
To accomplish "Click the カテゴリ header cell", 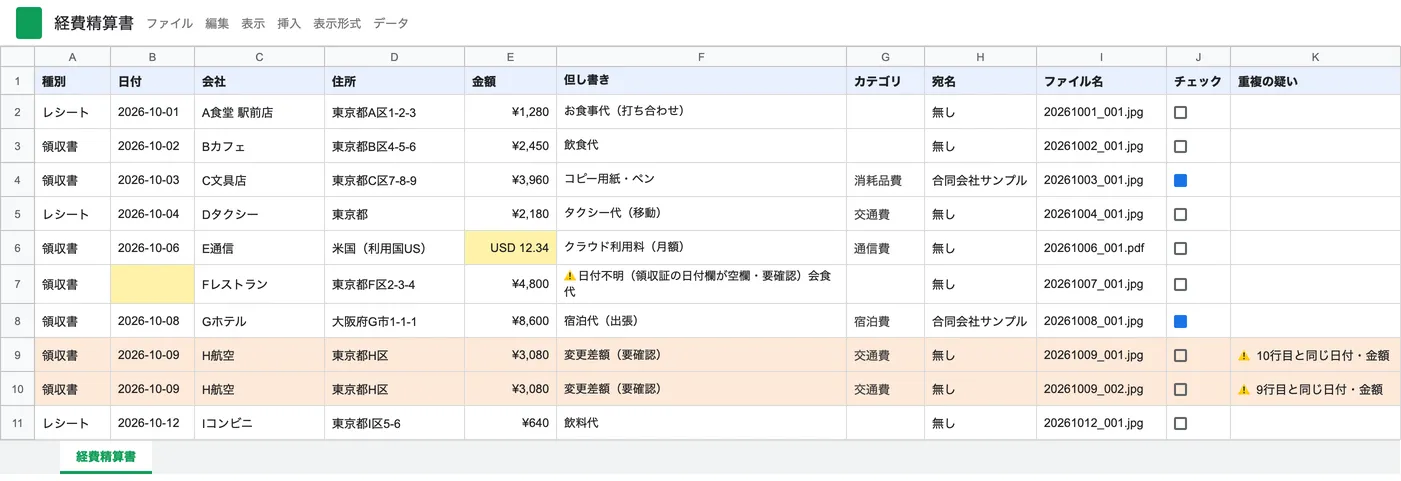I will pyautogui.click(x=885, y=81).
